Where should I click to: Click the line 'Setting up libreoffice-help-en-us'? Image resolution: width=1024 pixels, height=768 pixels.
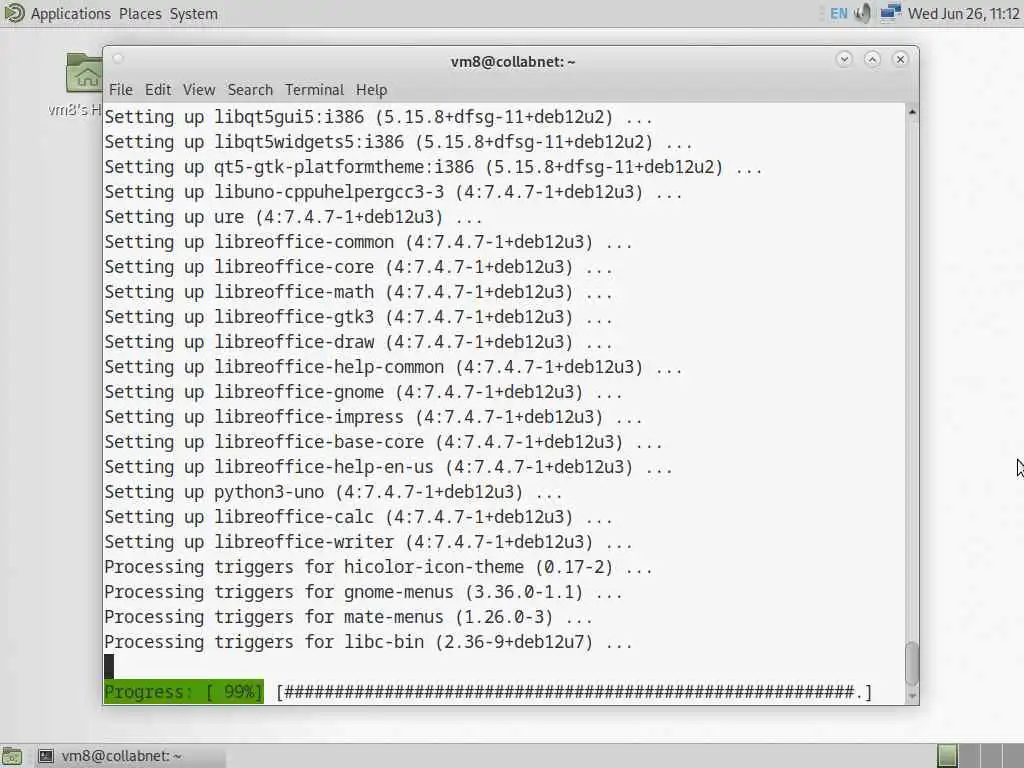click(x=389, y=468)
